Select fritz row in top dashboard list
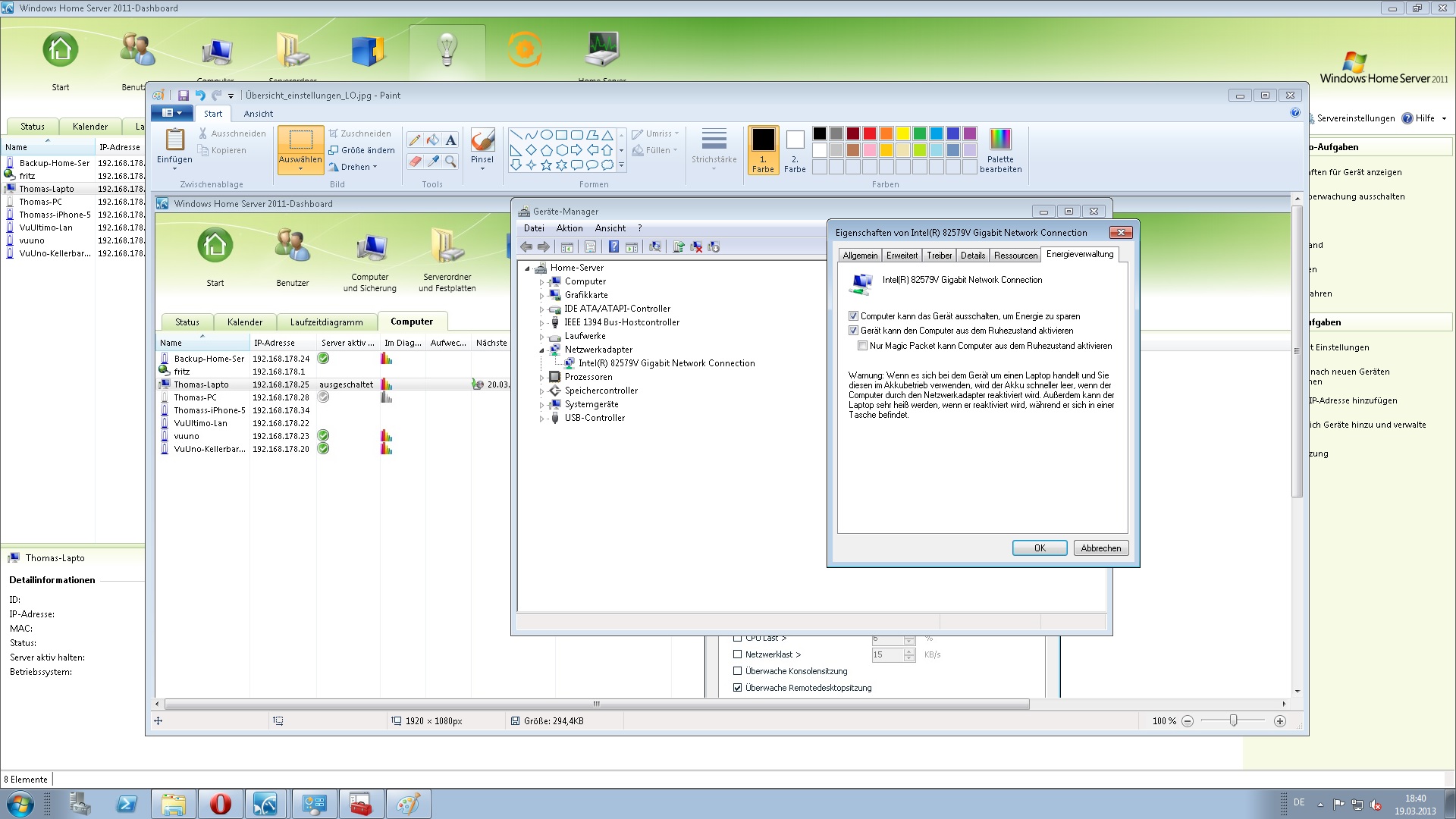 pos(73,176)
